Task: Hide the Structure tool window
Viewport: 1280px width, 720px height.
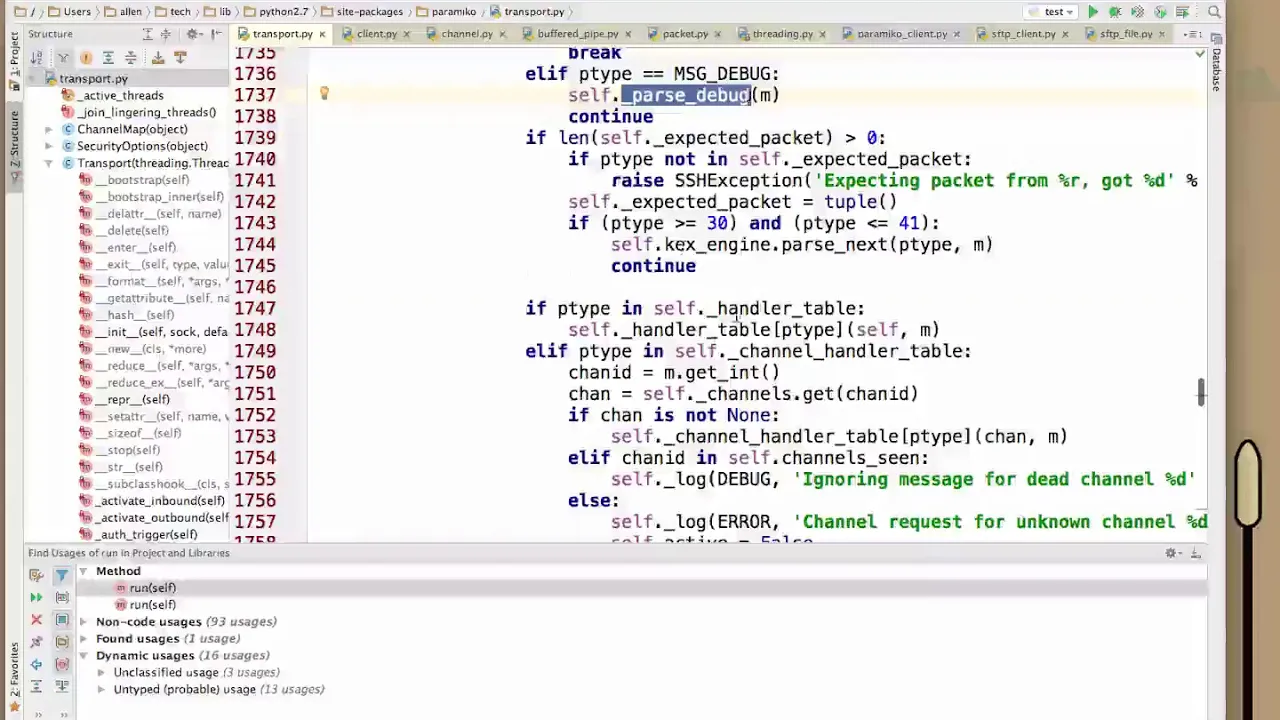Action: click(x=216, y=34)
